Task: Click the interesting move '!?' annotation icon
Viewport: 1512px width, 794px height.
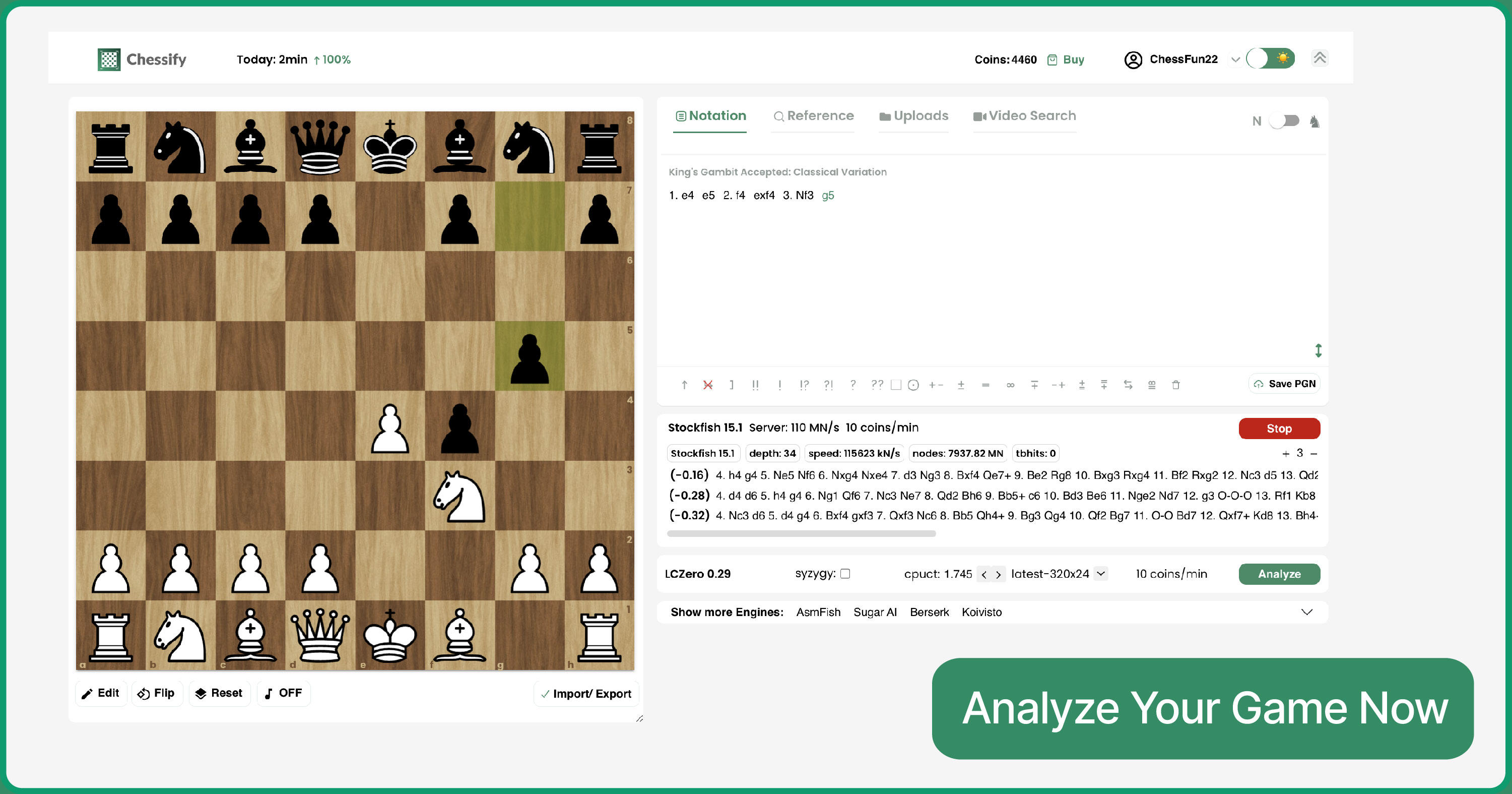Action: (800, 383)
